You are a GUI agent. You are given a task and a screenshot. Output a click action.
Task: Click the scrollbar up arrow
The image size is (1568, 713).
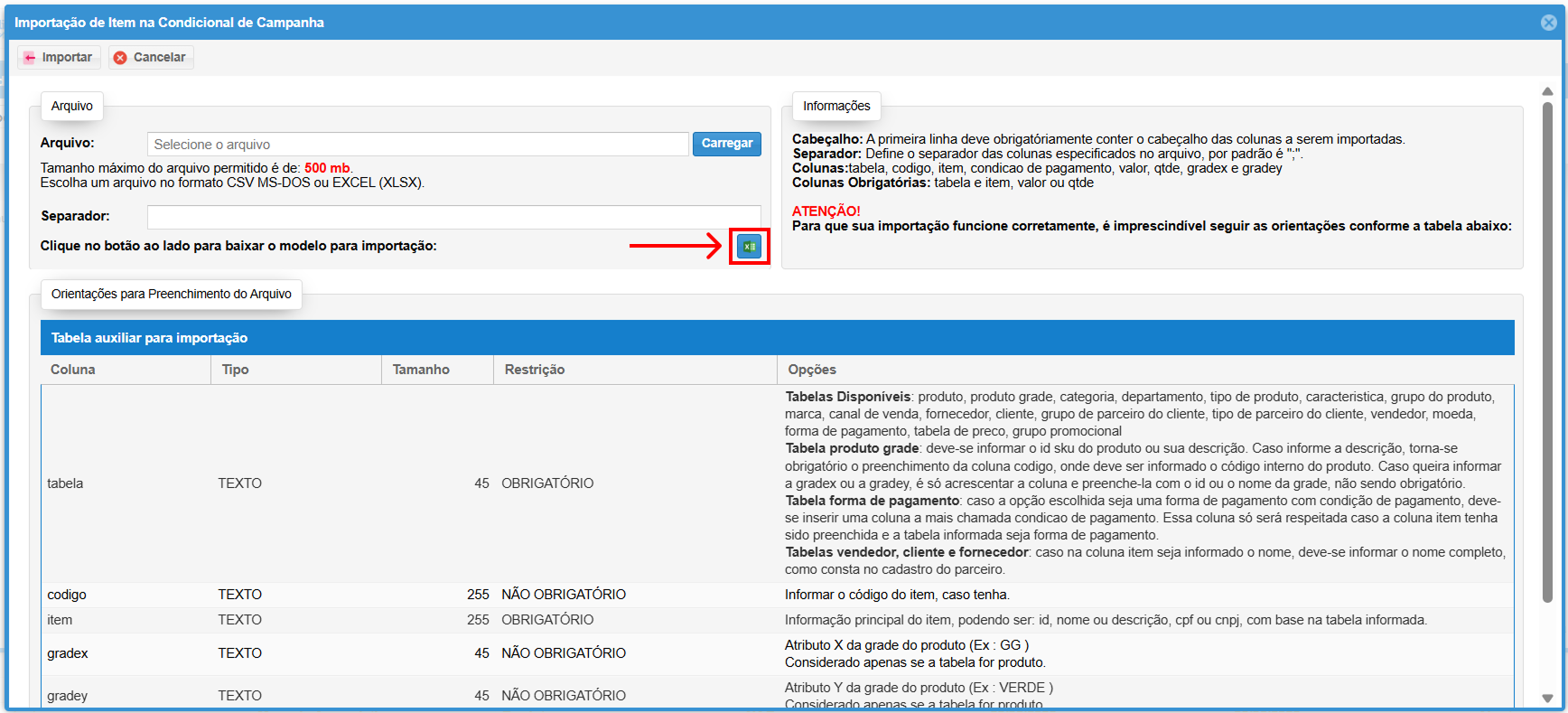pos(1547,91)
